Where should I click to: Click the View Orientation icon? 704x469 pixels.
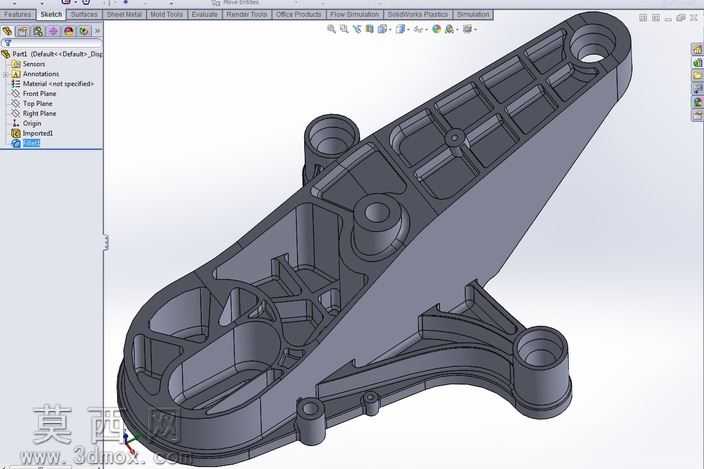click(x=382, y=29)
